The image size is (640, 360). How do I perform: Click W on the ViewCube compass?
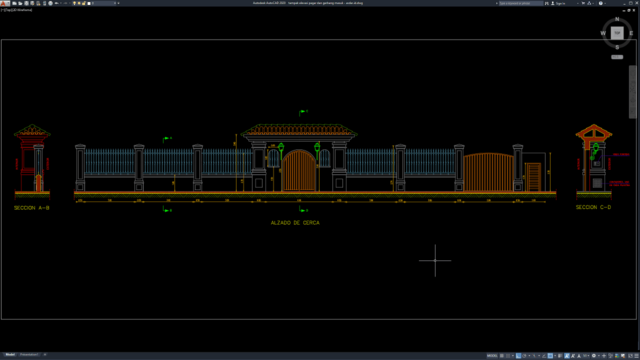coord(603,33)
